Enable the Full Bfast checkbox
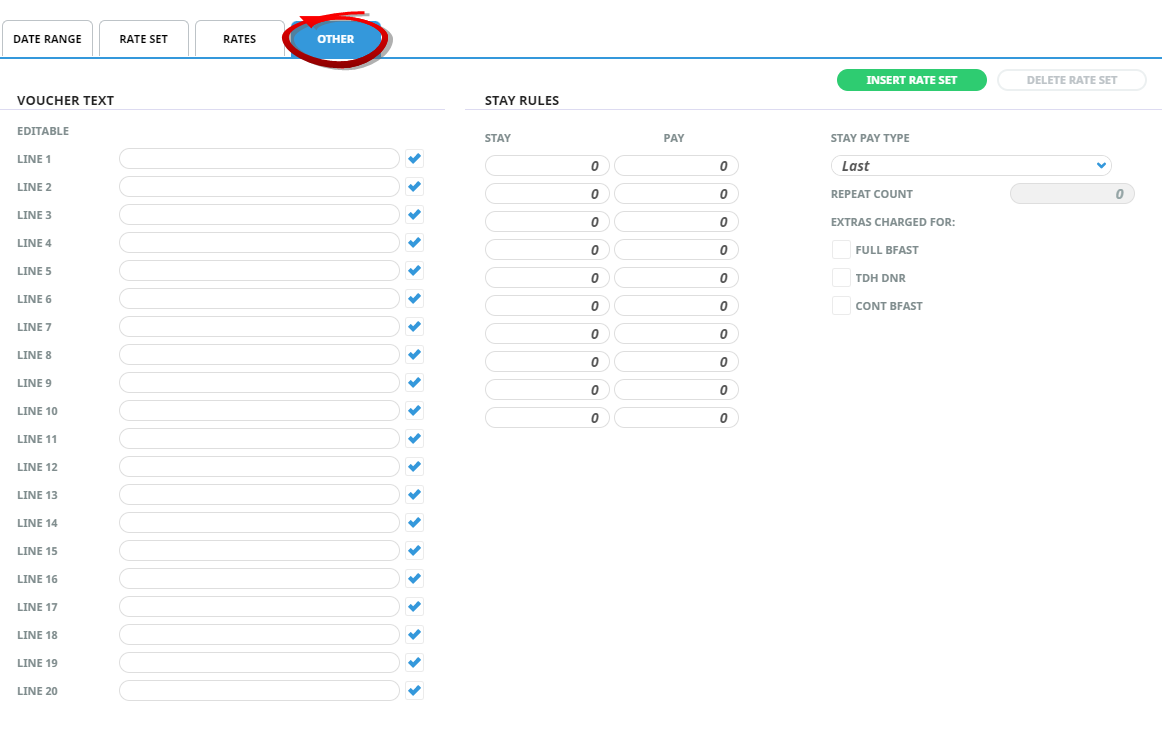 click(x=841, y=250)
